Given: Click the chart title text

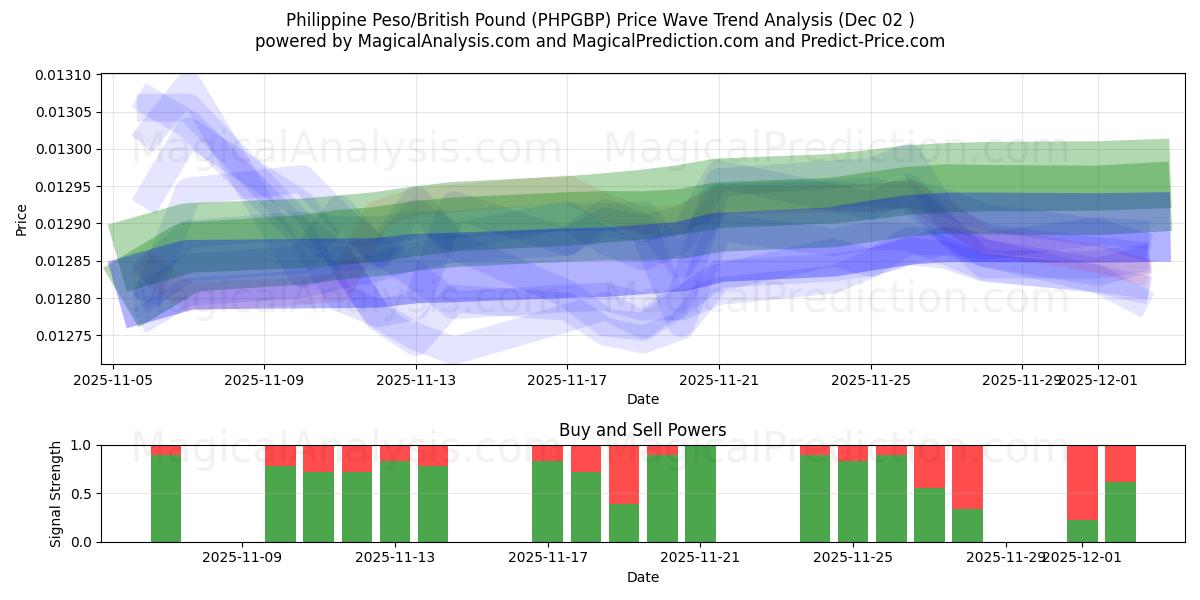Looking at the screenshot, I should tap(600, 18).
